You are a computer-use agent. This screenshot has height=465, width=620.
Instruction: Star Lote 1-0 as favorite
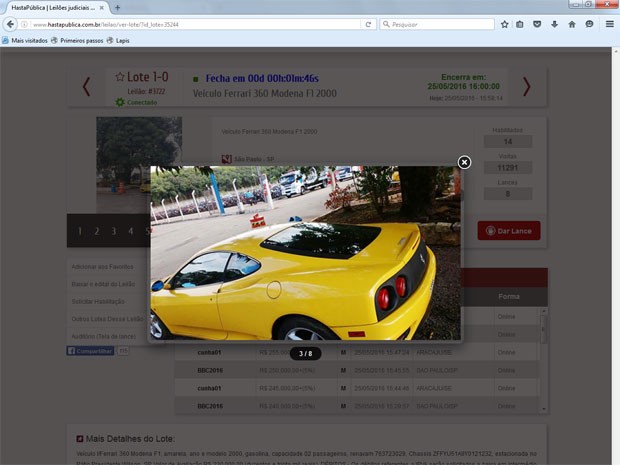pos(120,77)
